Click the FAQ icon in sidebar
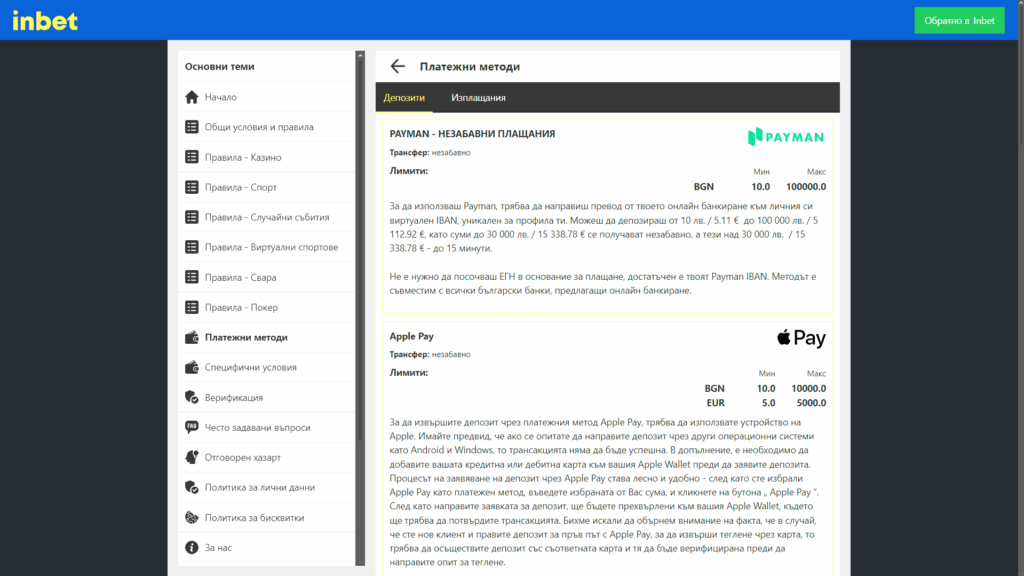This screenshot has width=1024, height=576. [x=192, y=427]
